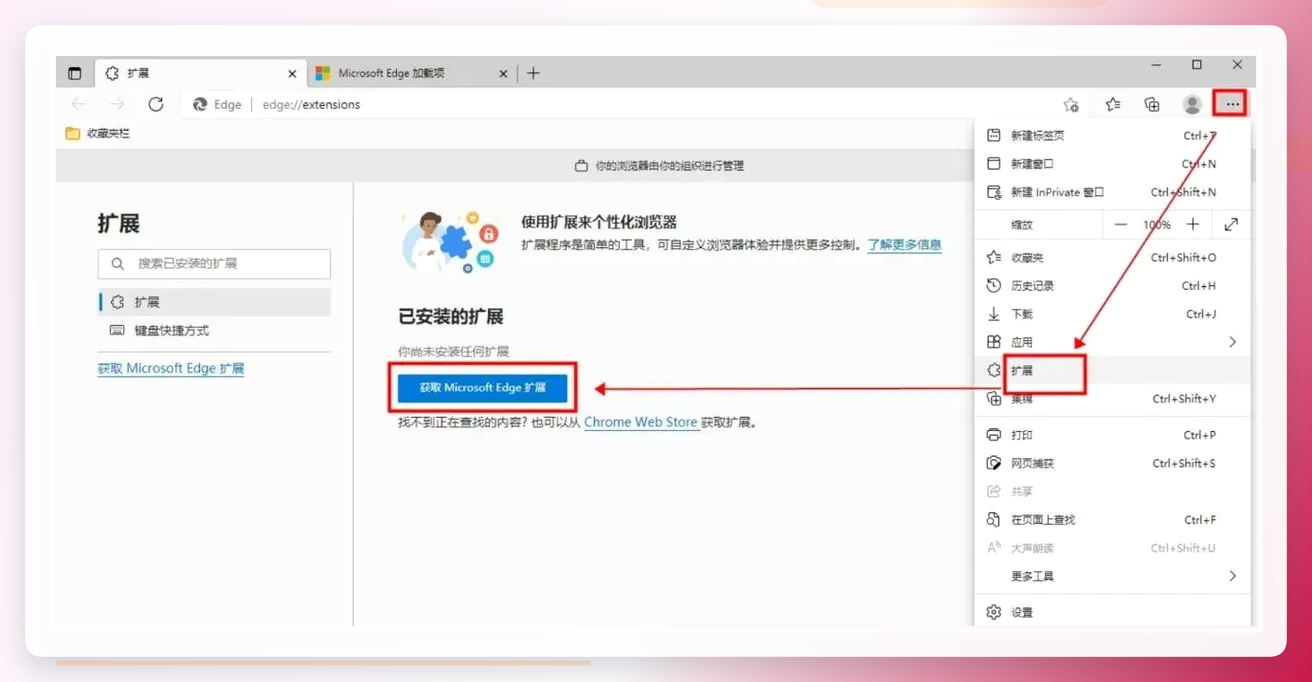This screenshot has height=682, width=1312.
Task: Open the tab actions menu icon
Action: click(74, 73)
